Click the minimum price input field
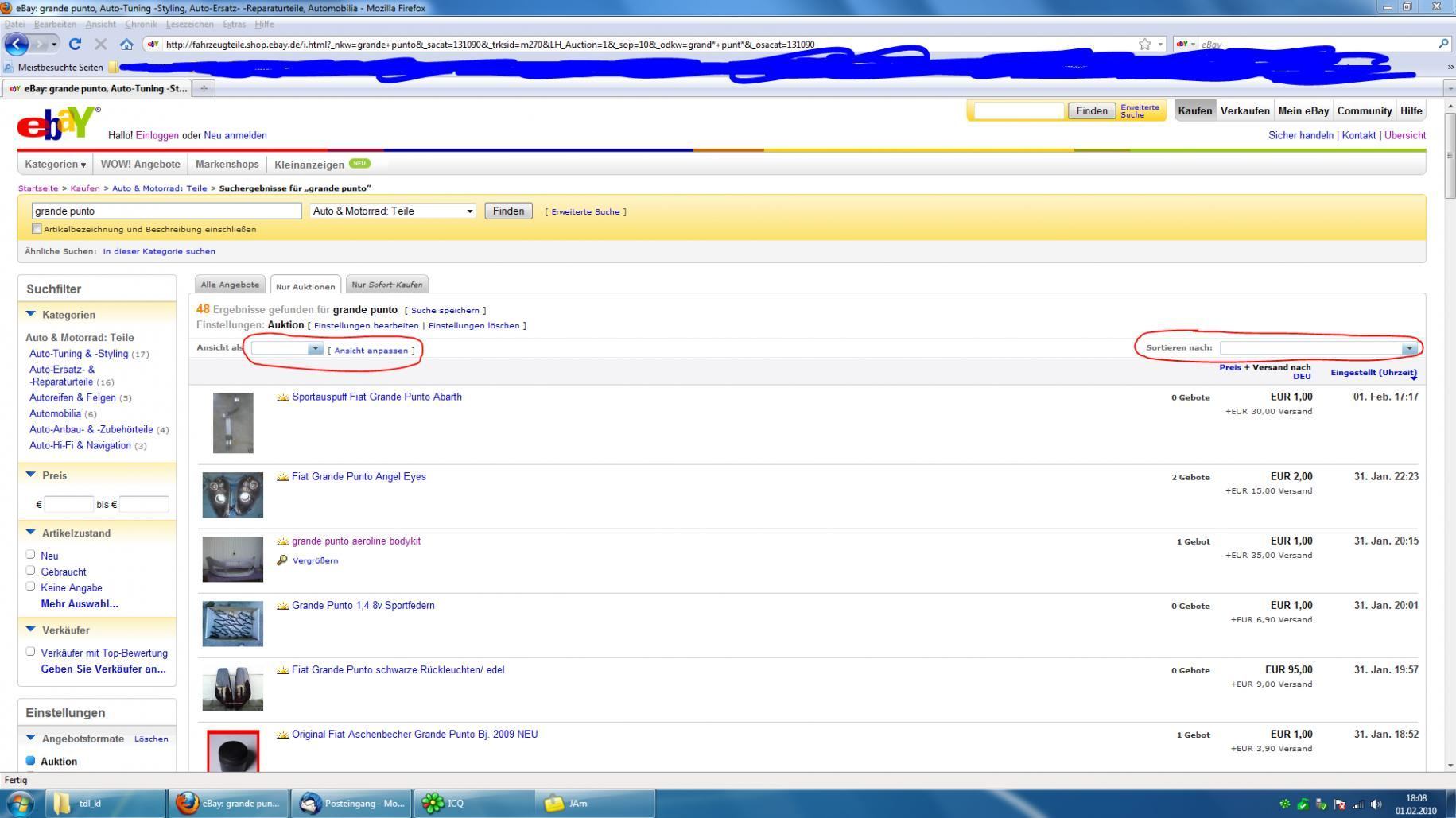Viewport: 1456px width, 818px height. [x=69, y=504]
